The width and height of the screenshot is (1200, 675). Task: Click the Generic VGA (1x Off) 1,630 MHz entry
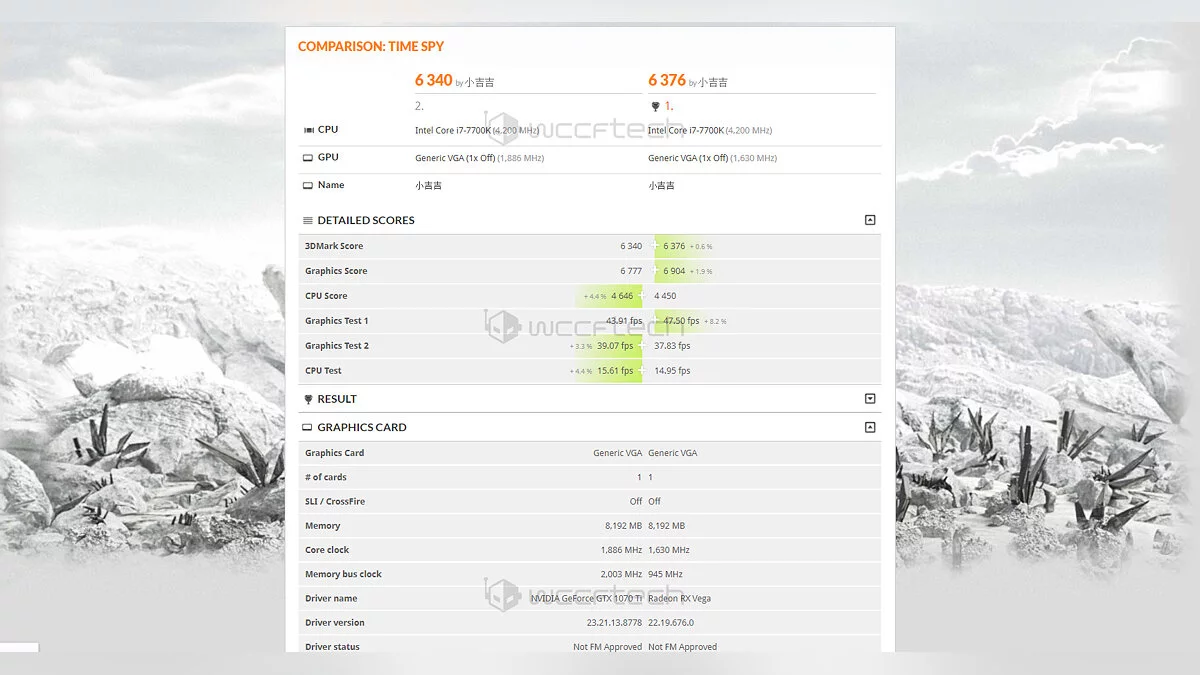tap(712, 158)
